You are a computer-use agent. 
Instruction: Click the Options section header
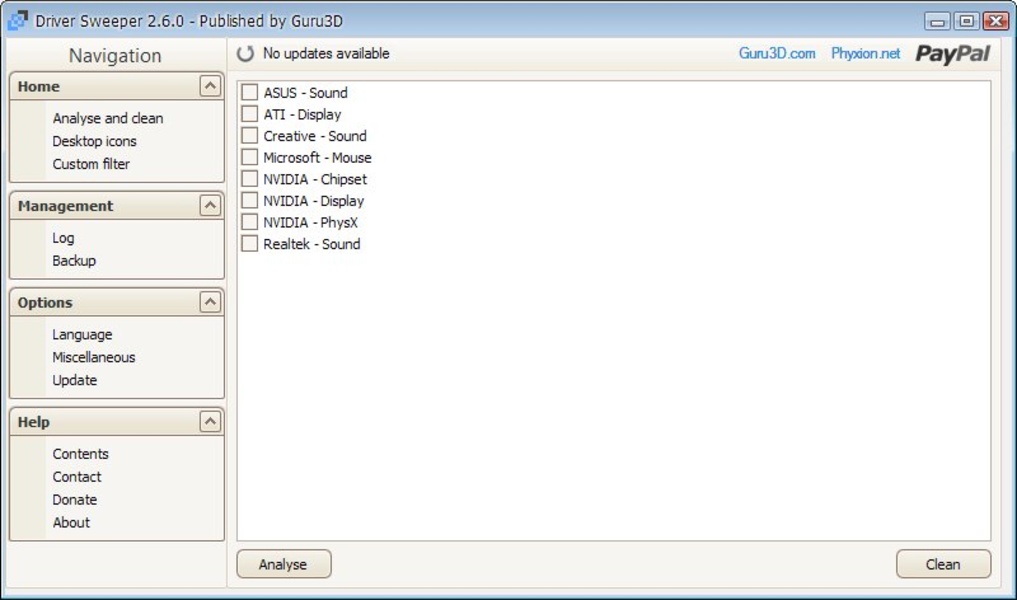[117, 302]
